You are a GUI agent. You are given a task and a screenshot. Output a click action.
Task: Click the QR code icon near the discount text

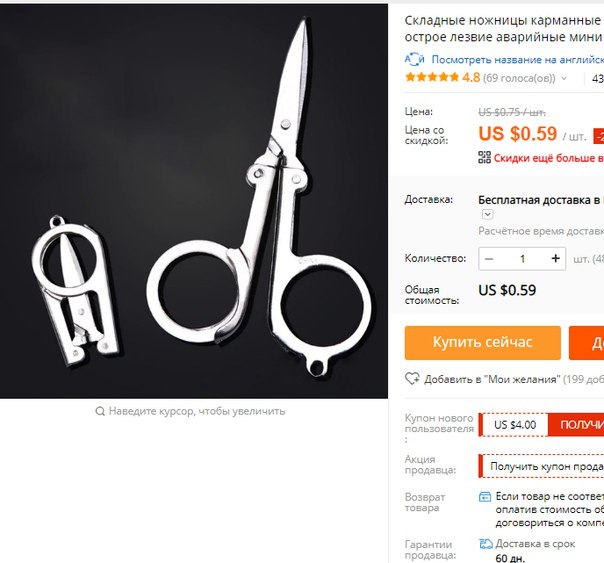[x=485, y=157]
